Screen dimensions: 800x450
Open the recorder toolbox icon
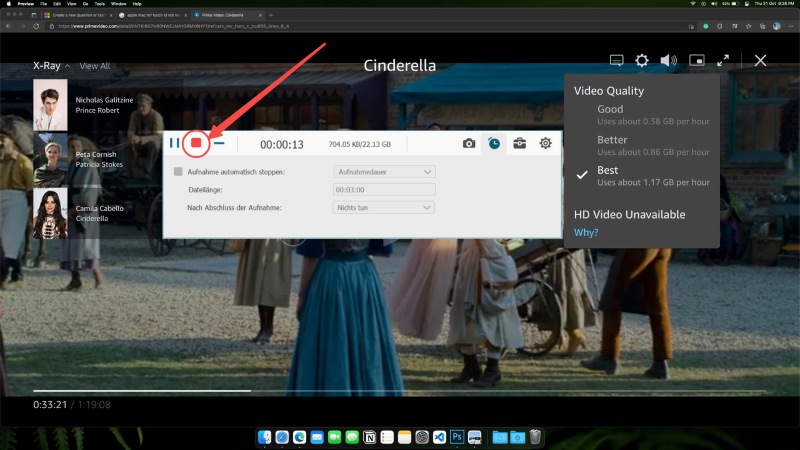[x=519, y=143]
